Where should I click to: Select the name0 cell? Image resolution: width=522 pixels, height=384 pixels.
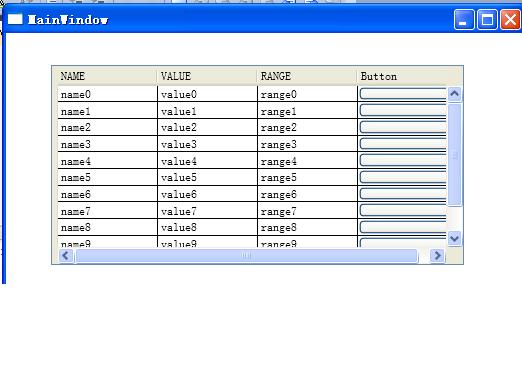click(107, 94)
